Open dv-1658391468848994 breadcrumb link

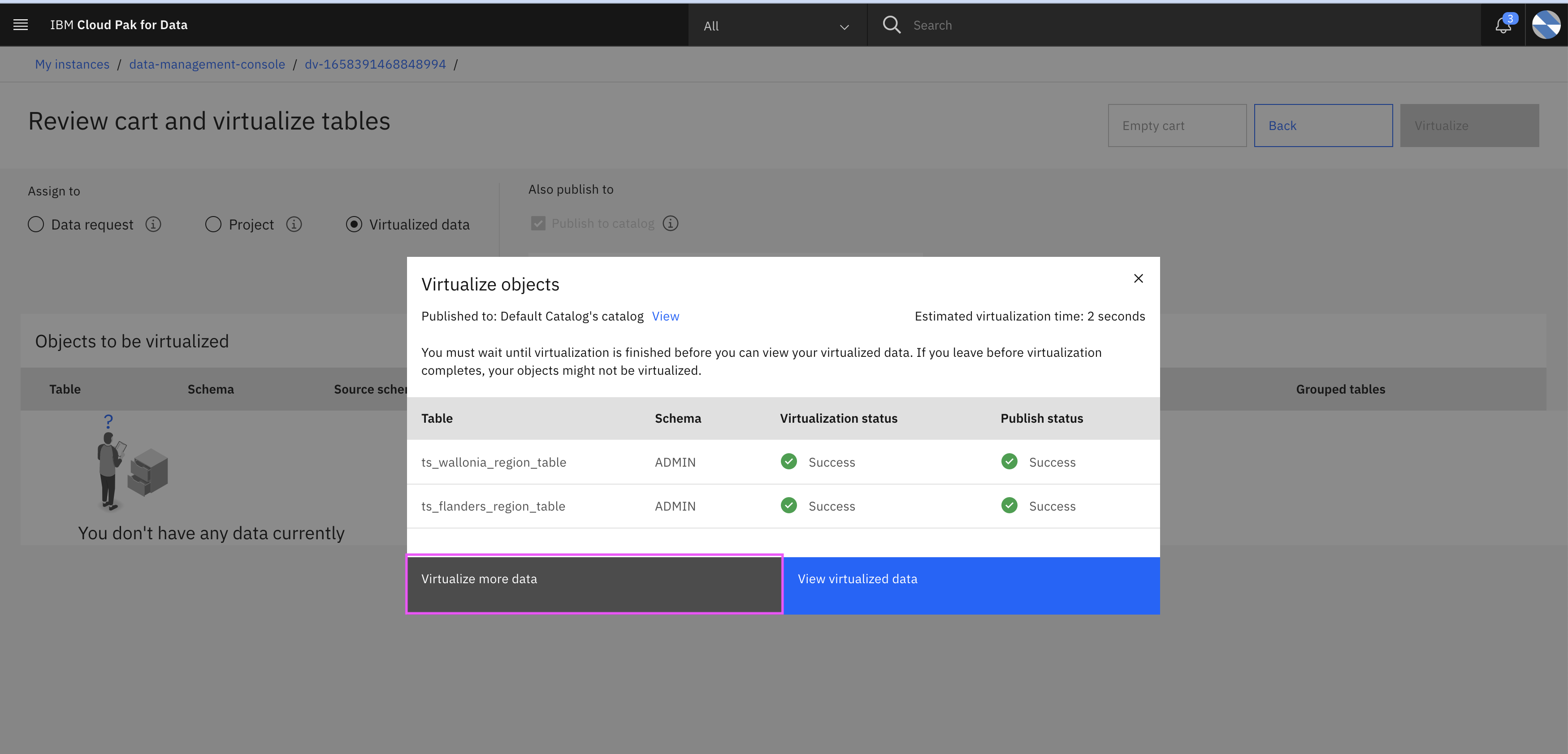click(375, 64)
